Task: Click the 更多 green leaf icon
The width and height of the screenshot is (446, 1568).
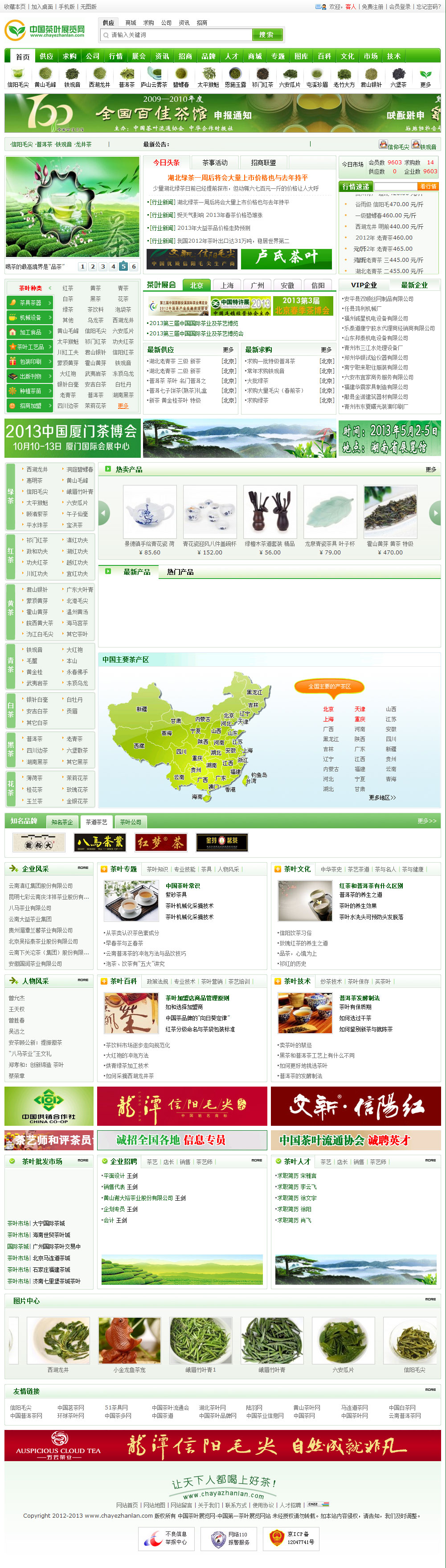Action: pyautogui.click(x=426, y=74)
